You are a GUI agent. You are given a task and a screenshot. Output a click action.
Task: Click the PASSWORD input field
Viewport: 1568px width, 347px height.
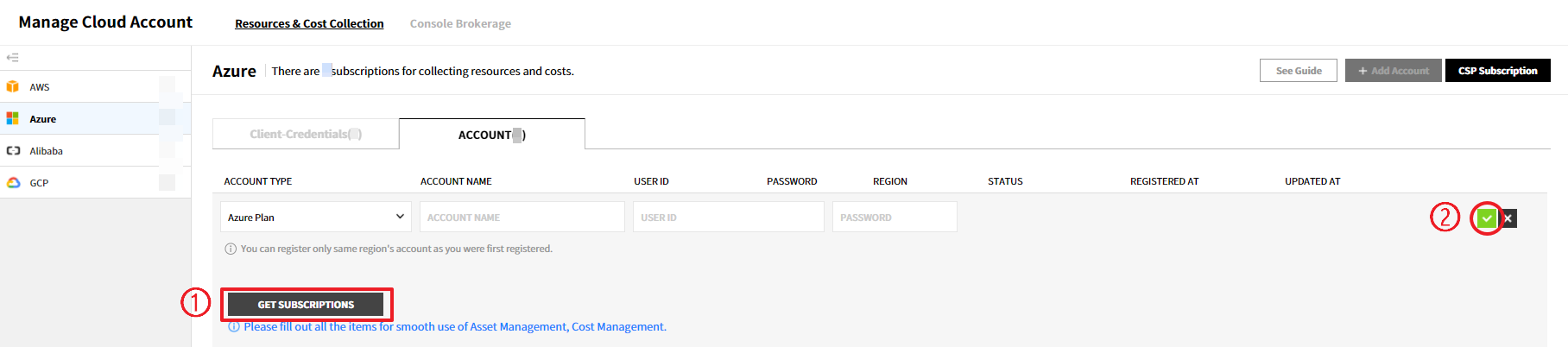894,217
